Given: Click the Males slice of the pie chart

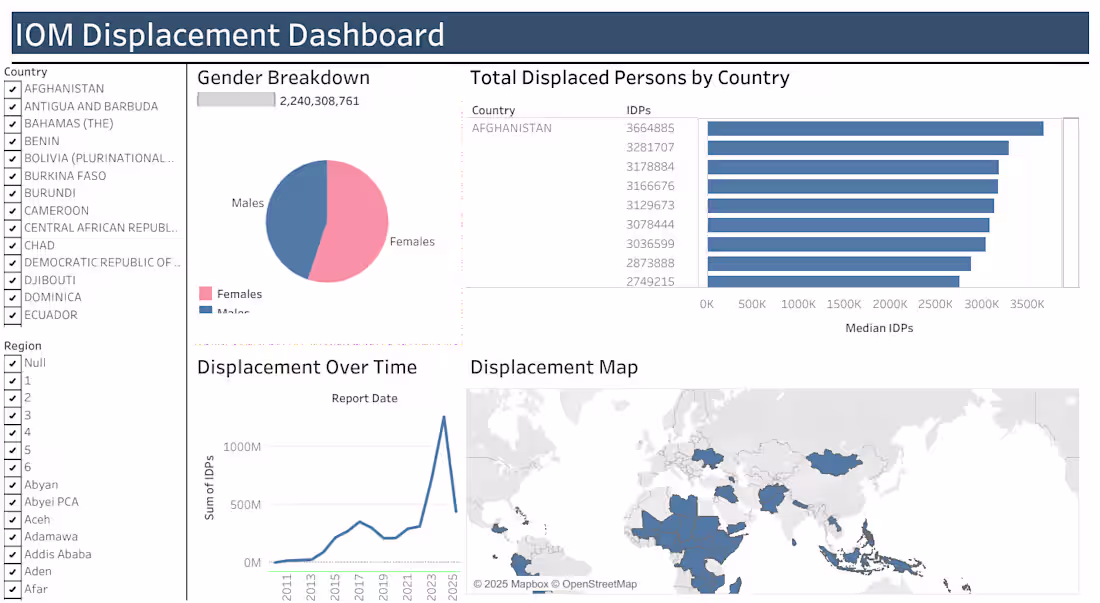Looking at the screenshot, I should pyautogui.click(x=295, y=220).
